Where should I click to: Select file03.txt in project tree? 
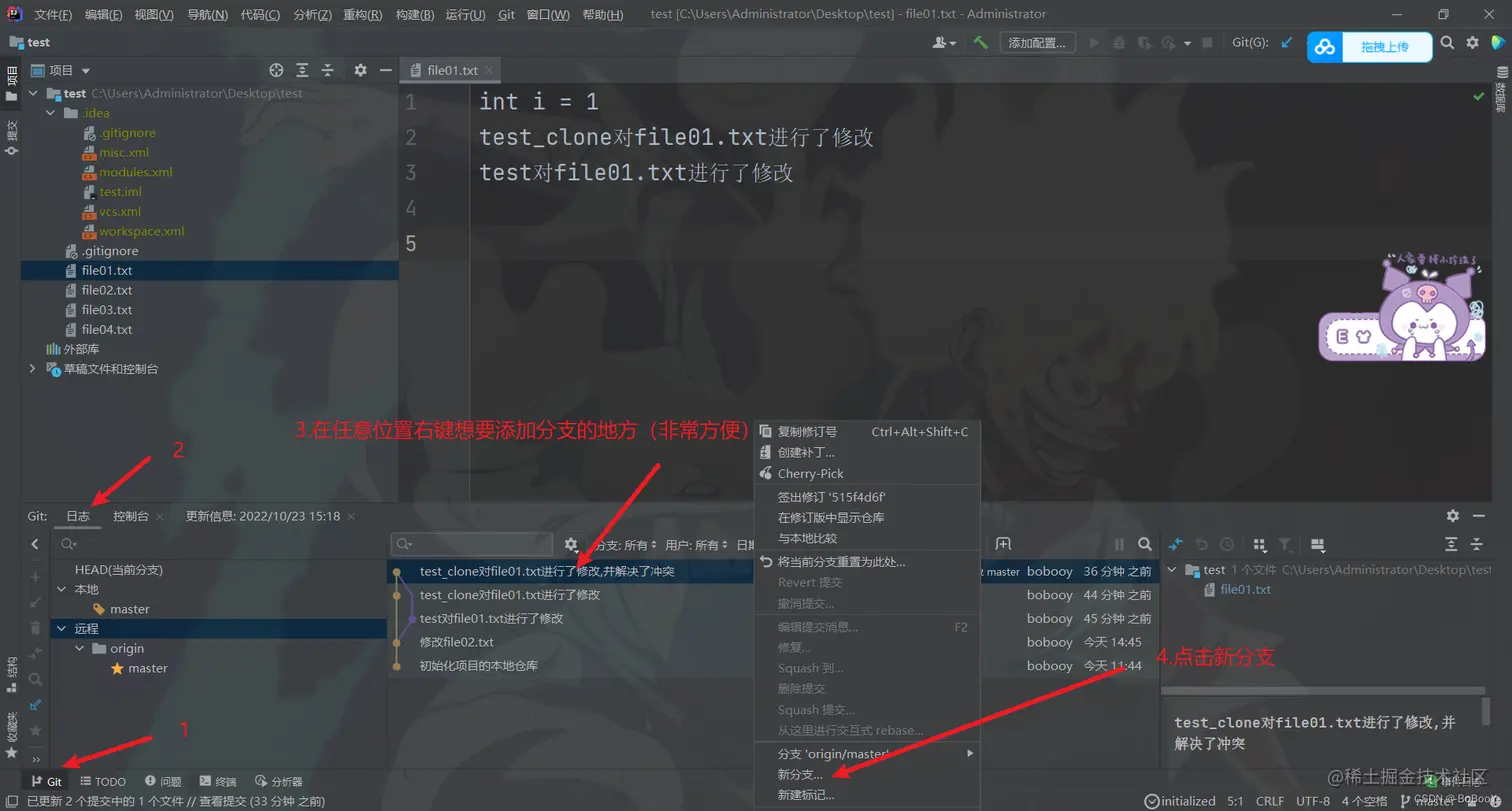[107, 310]
